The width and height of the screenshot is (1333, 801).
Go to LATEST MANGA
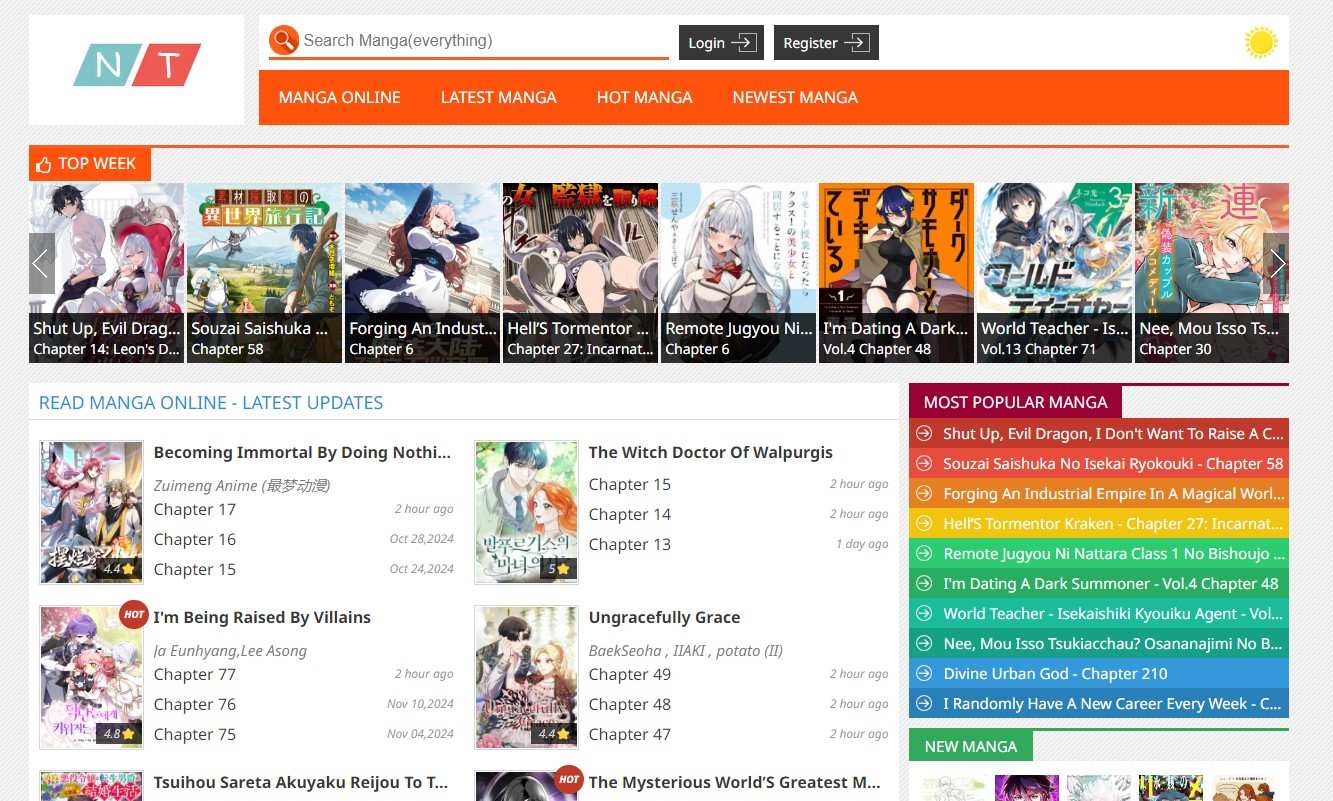(499, 97)
